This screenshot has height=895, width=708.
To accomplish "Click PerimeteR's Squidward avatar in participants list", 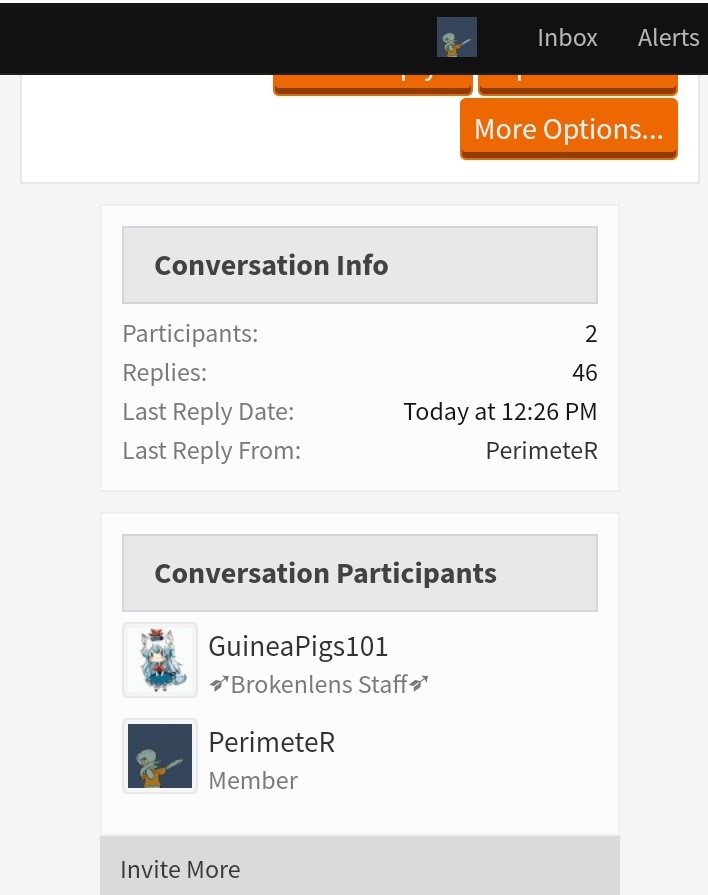I will click(160, 756).
